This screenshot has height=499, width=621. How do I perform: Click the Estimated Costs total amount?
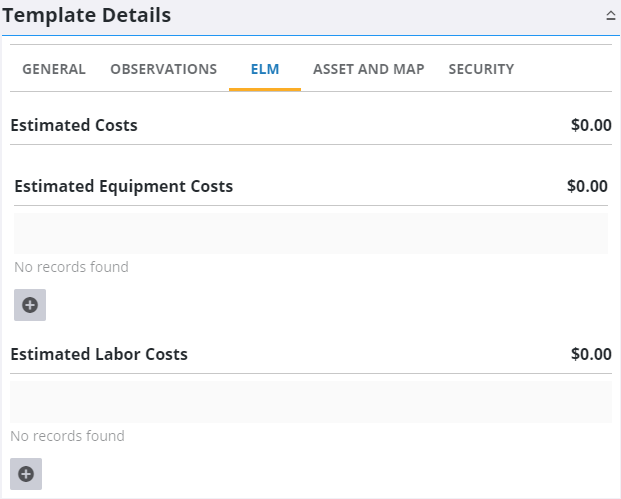(590, 126)
